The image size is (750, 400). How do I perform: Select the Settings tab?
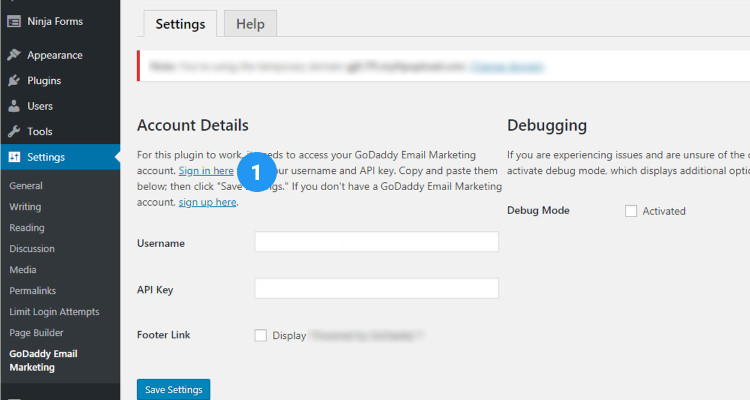click(180, 23)
